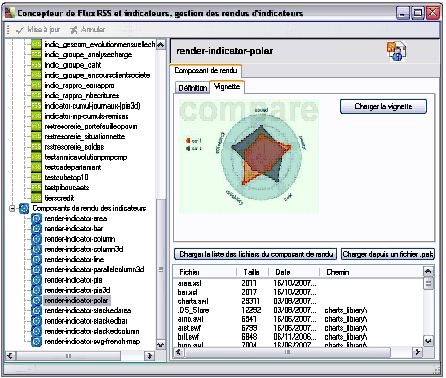Click the render-indicator-area component icon
Image resolution: width=446 pixels, height=378 pixels.
coord(36,219)
